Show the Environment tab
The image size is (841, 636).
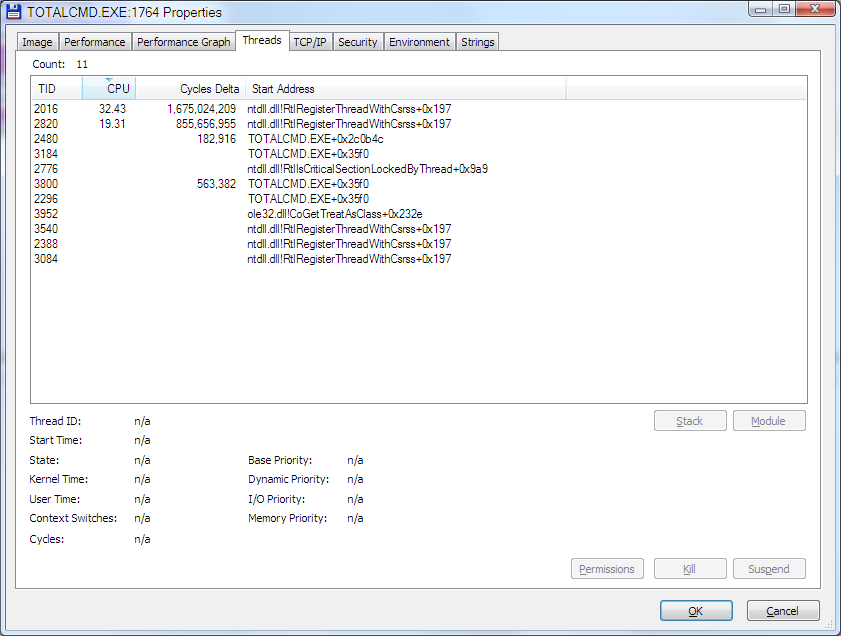tap(419, 42)
